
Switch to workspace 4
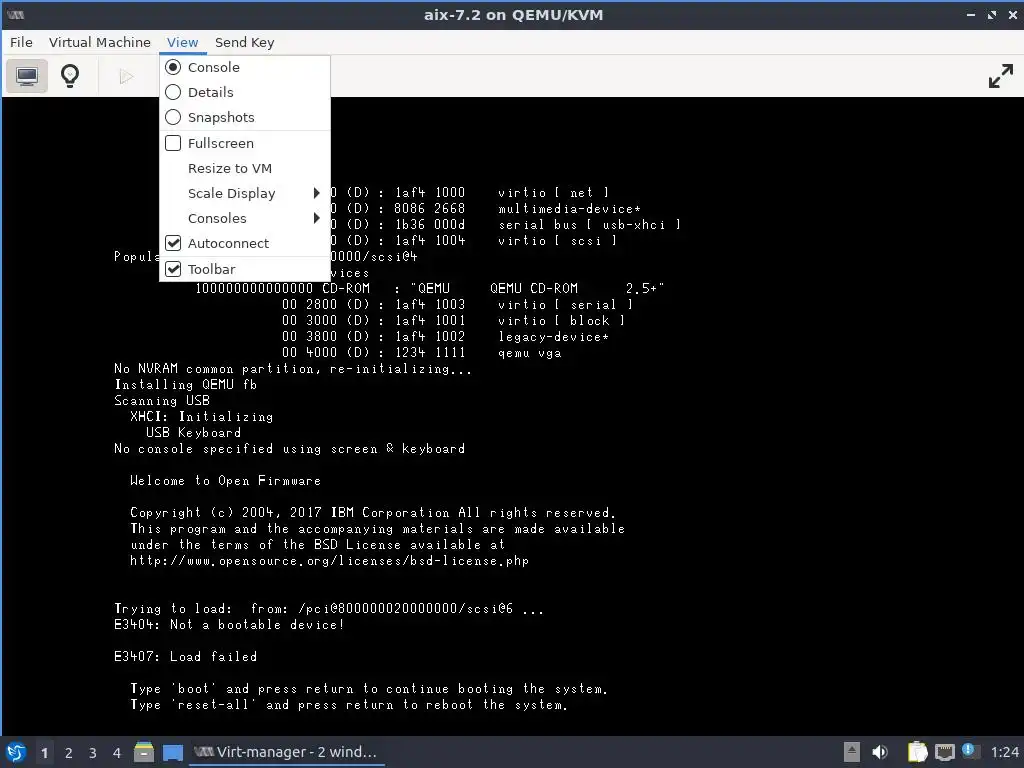[x=117, y=753]
